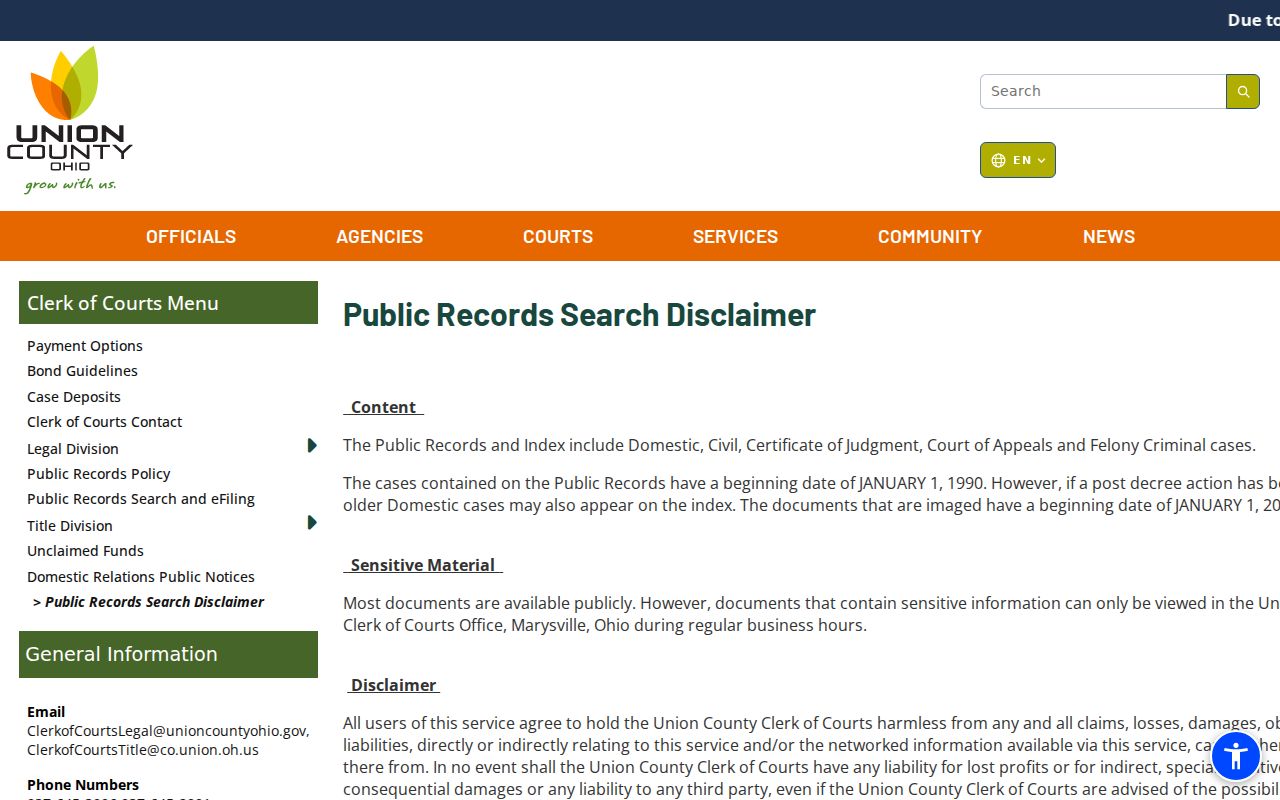Open the Bond Guidelines link
Image resolution: width=1280 pixels, height=800 pixels.
82,371
